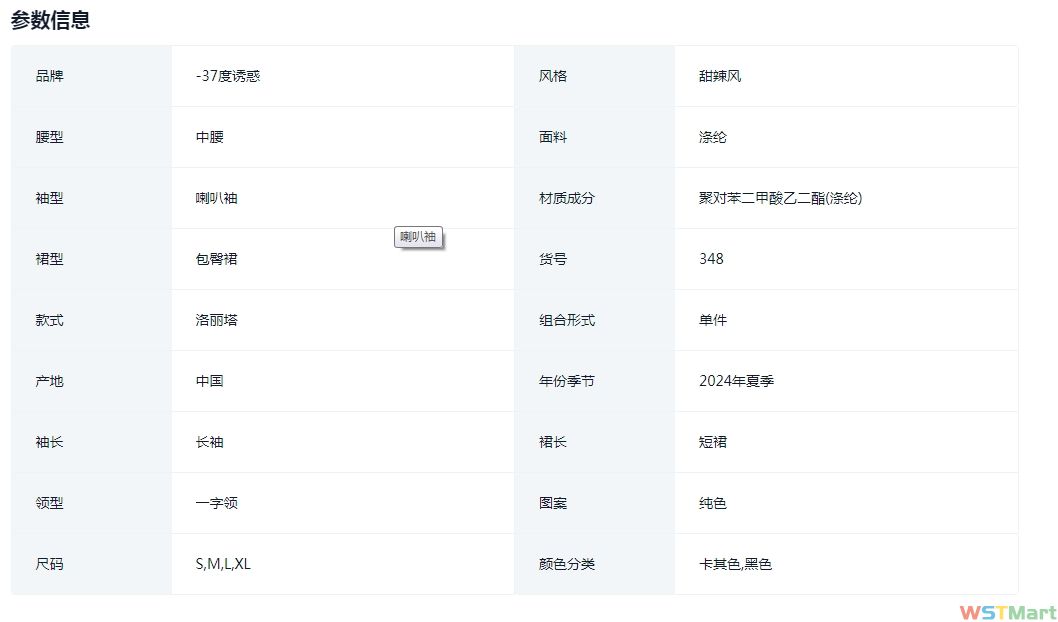Select the 2024年夏季 season value
This screenshot has width=1058, height=622.
[737, 381]
